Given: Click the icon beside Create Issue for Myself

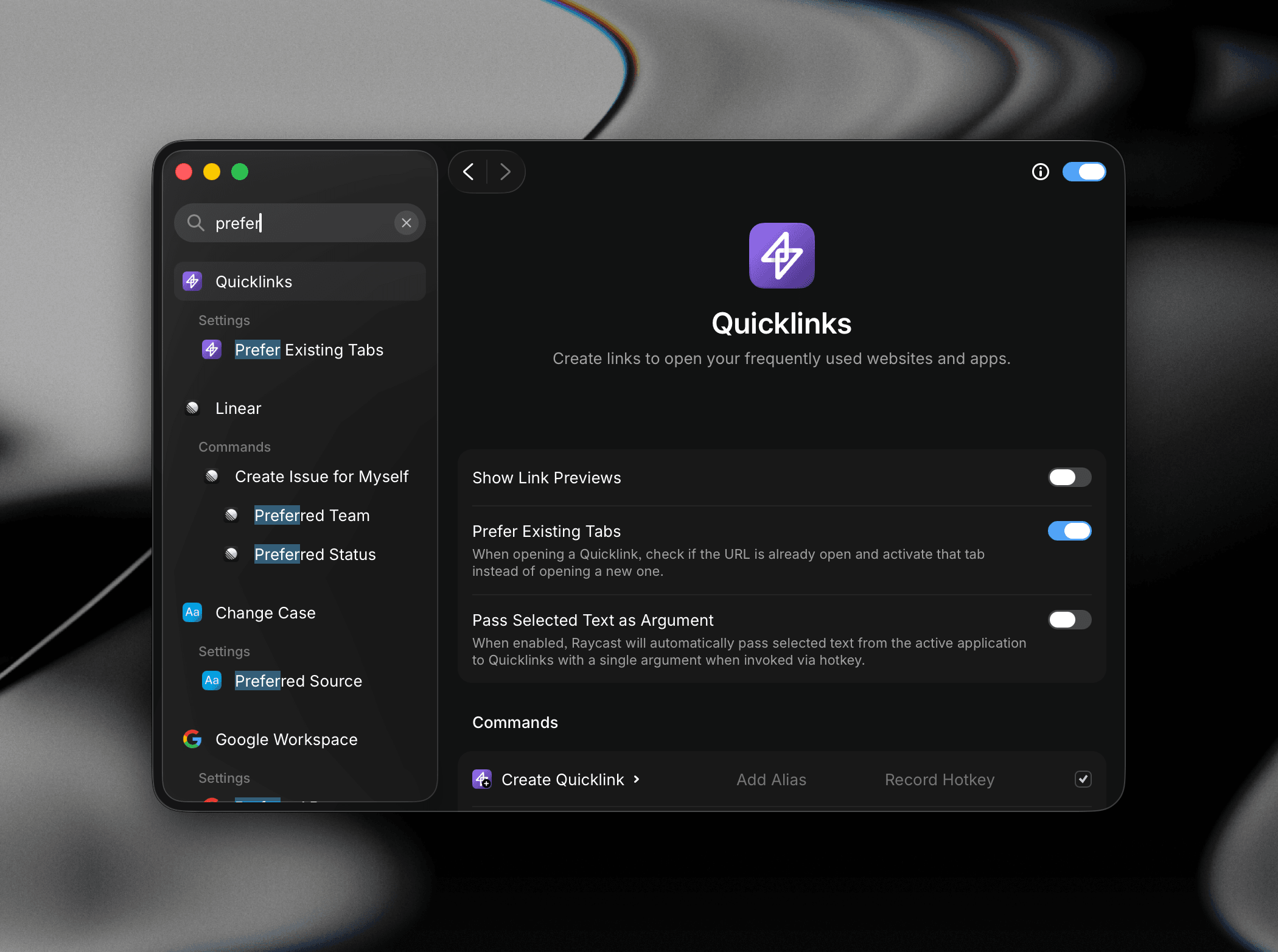Looking at the screenshot, I should coord(212,476).
